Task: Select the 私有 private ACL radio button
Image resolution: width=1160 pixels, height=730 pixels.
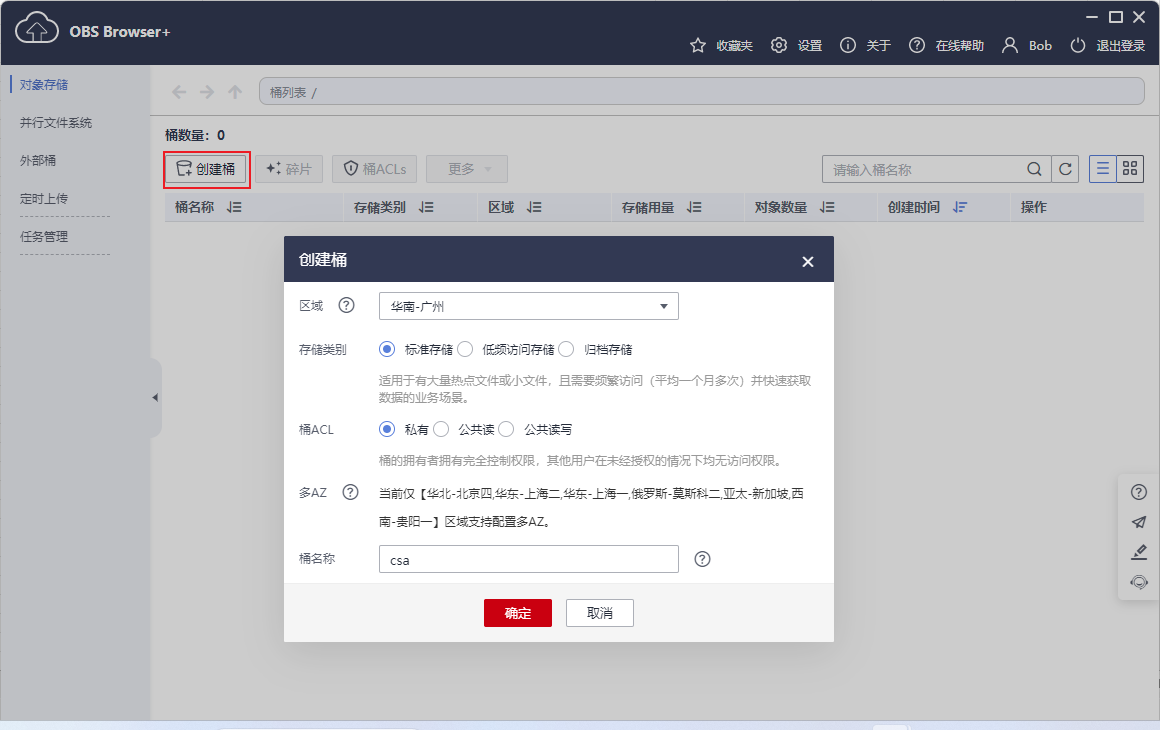Action: pos(385,429)
